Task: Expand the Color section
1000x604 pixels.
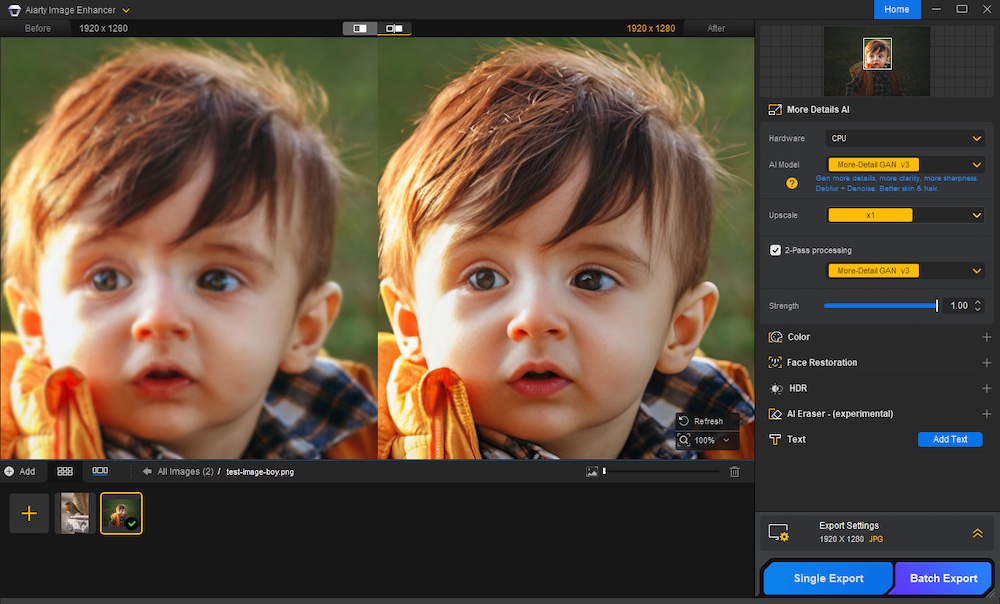Action: tap(986, 338)
